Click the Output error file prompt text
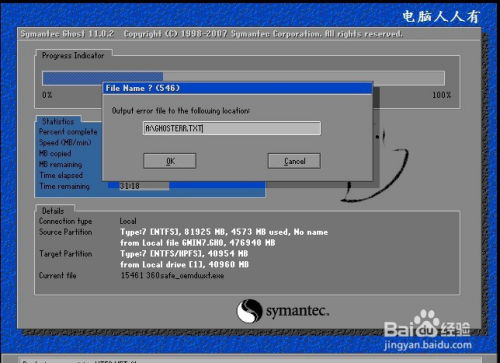 tap(180, 111)
